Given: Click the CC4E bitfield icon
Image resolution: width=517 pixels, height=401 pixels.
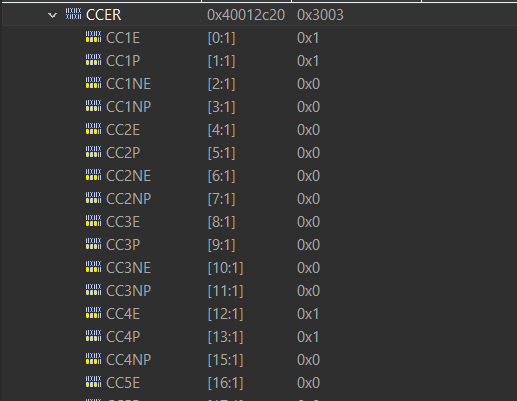Looking at the screenshot, I should [x=93, y=313].
